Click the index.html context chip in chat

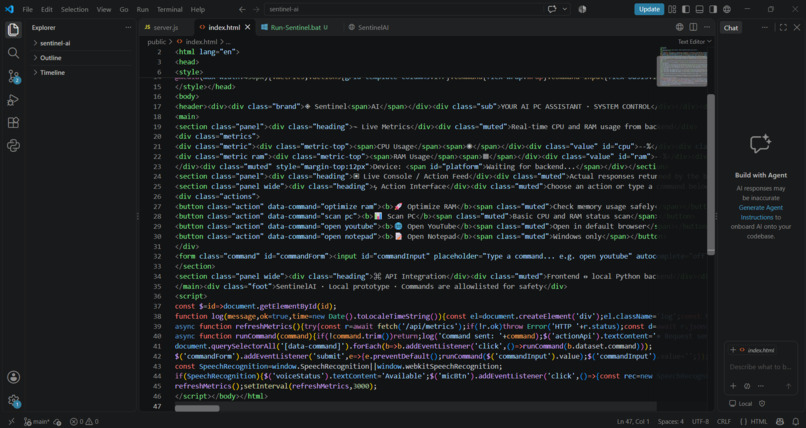757,350
